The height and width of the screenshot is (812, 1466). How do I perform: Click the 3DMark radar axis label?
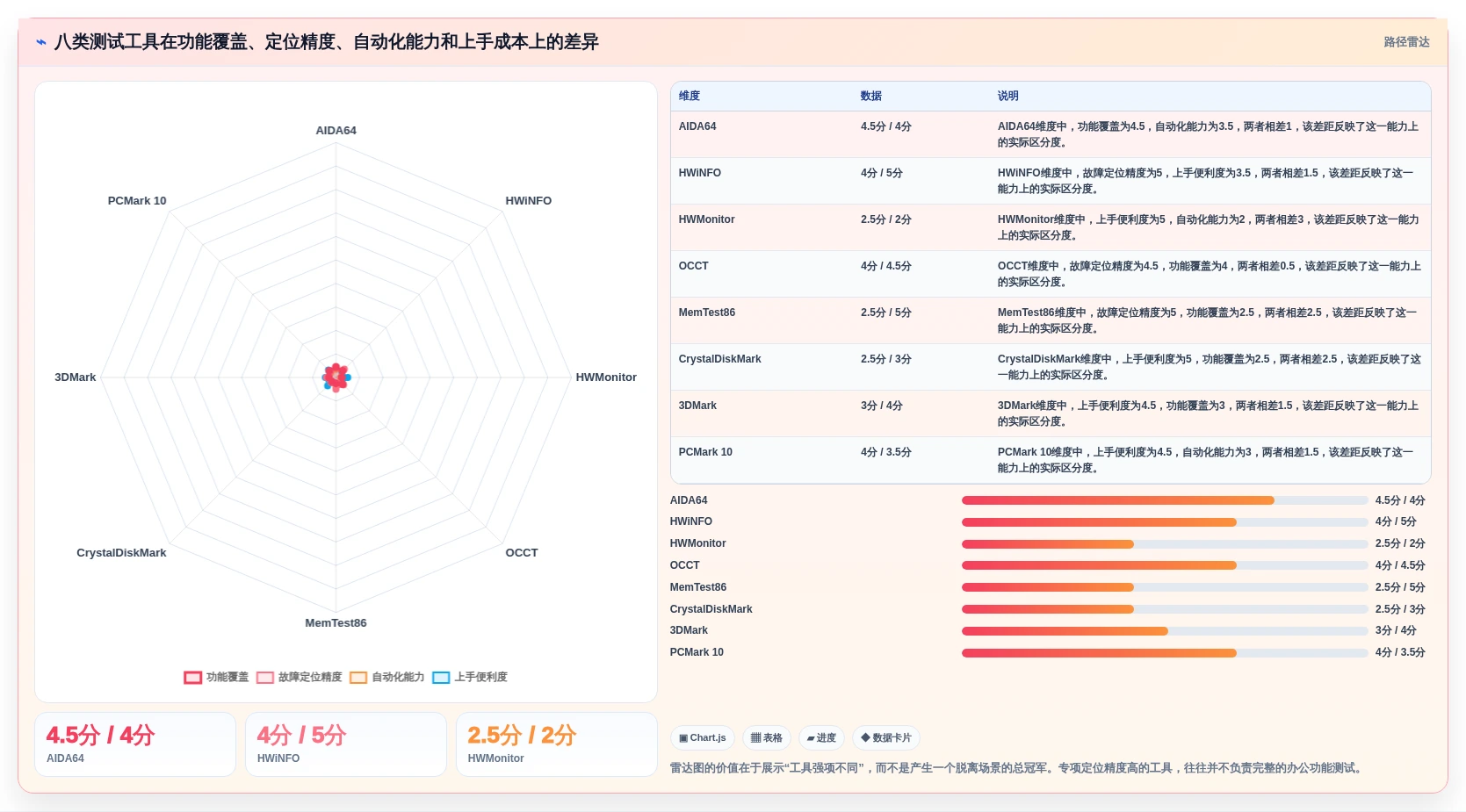(76, 377)
